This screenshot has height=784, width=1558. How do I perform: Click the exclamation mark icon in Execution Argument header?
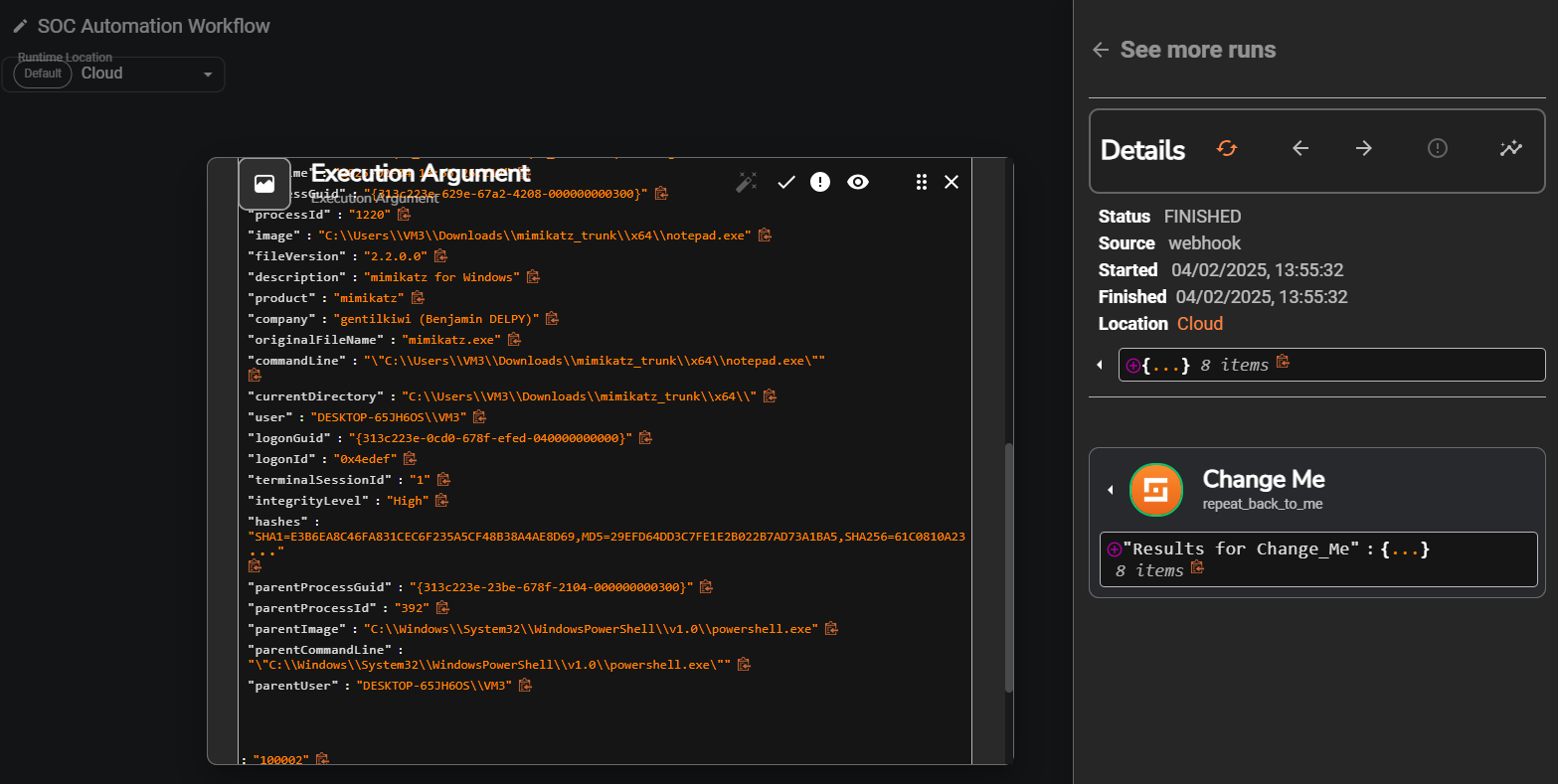pos(820,182)
